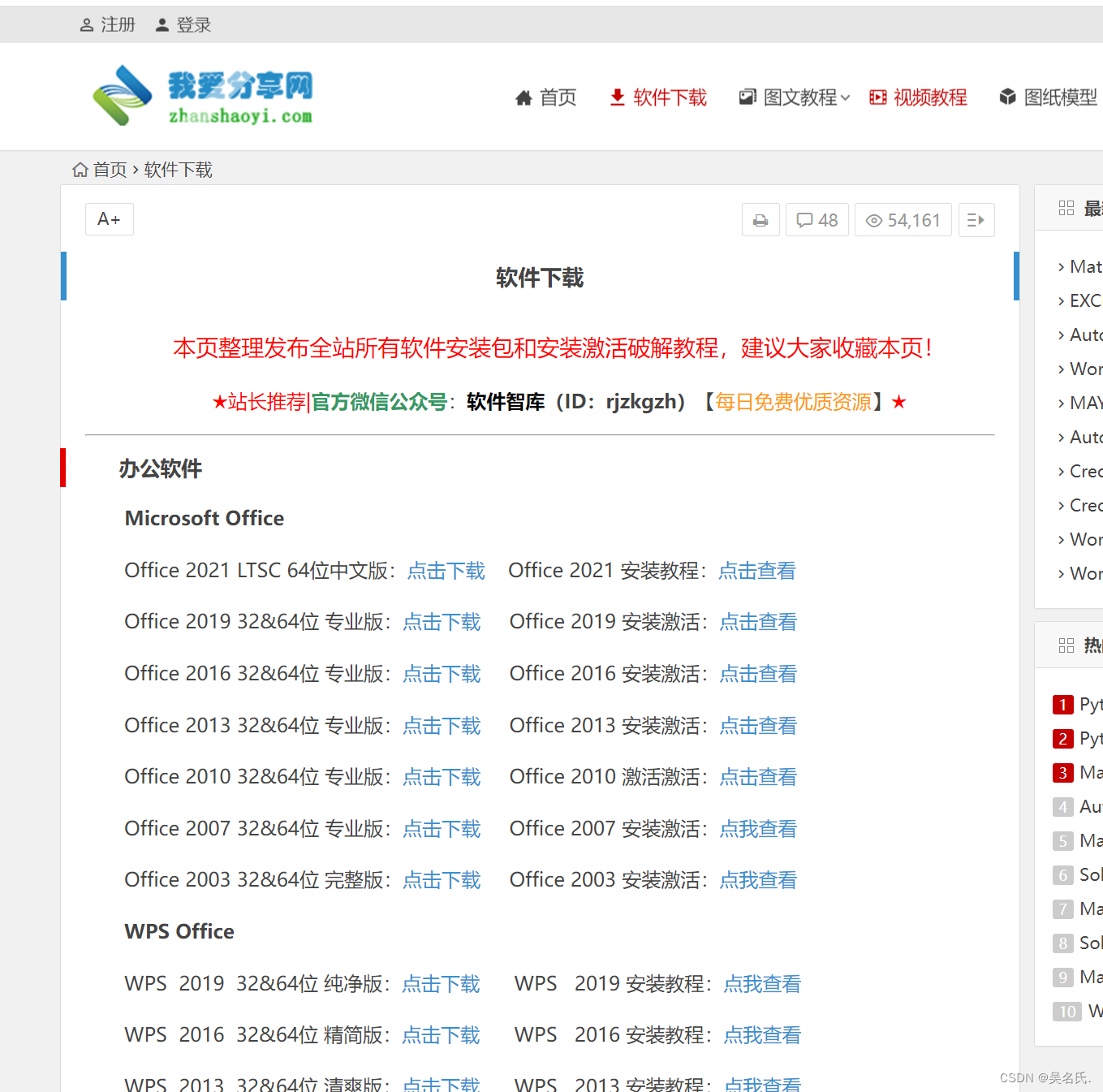Viewport: 1103px width, 1092px height.
Task: Click the 每日免费优质资源 orange text
Action: click(793, 402)
